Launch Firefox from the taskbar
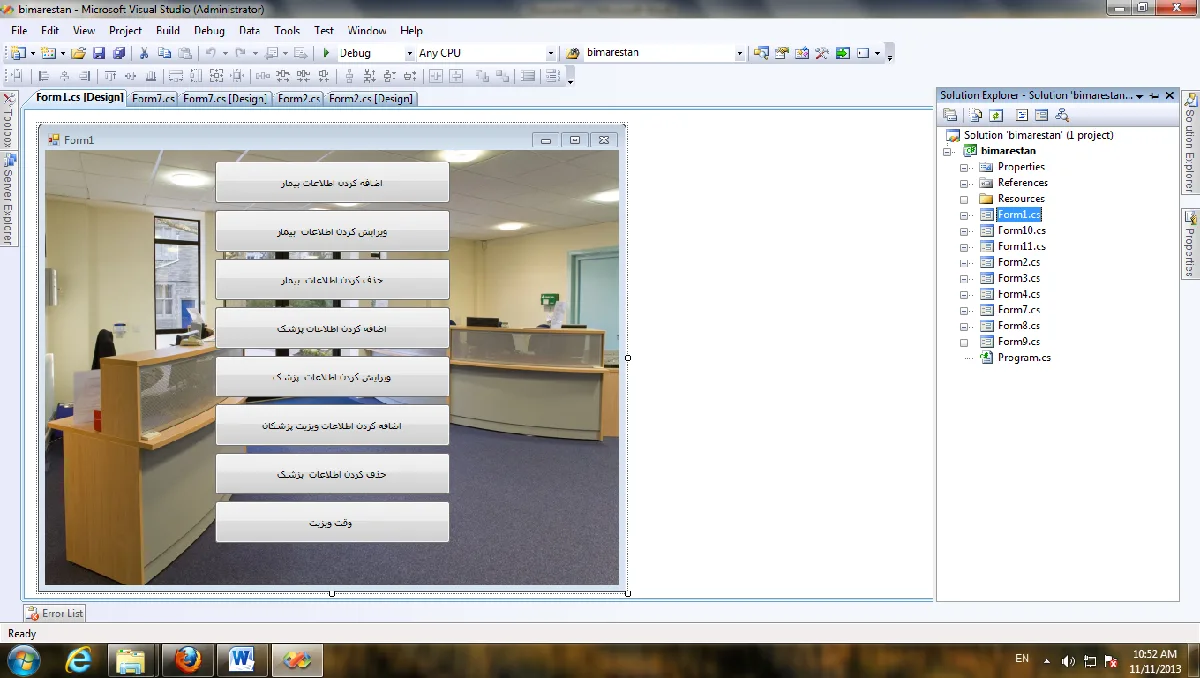Screen dimensions: 1200x678 (x=185, y=659)
